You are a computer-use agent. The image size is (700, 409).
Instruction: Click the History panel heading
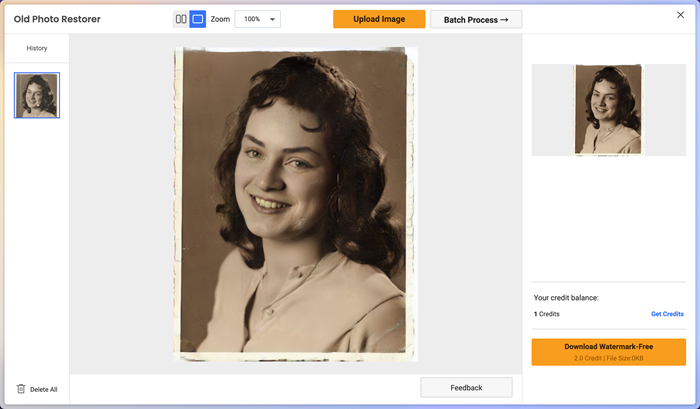click(x=37, y=48)
